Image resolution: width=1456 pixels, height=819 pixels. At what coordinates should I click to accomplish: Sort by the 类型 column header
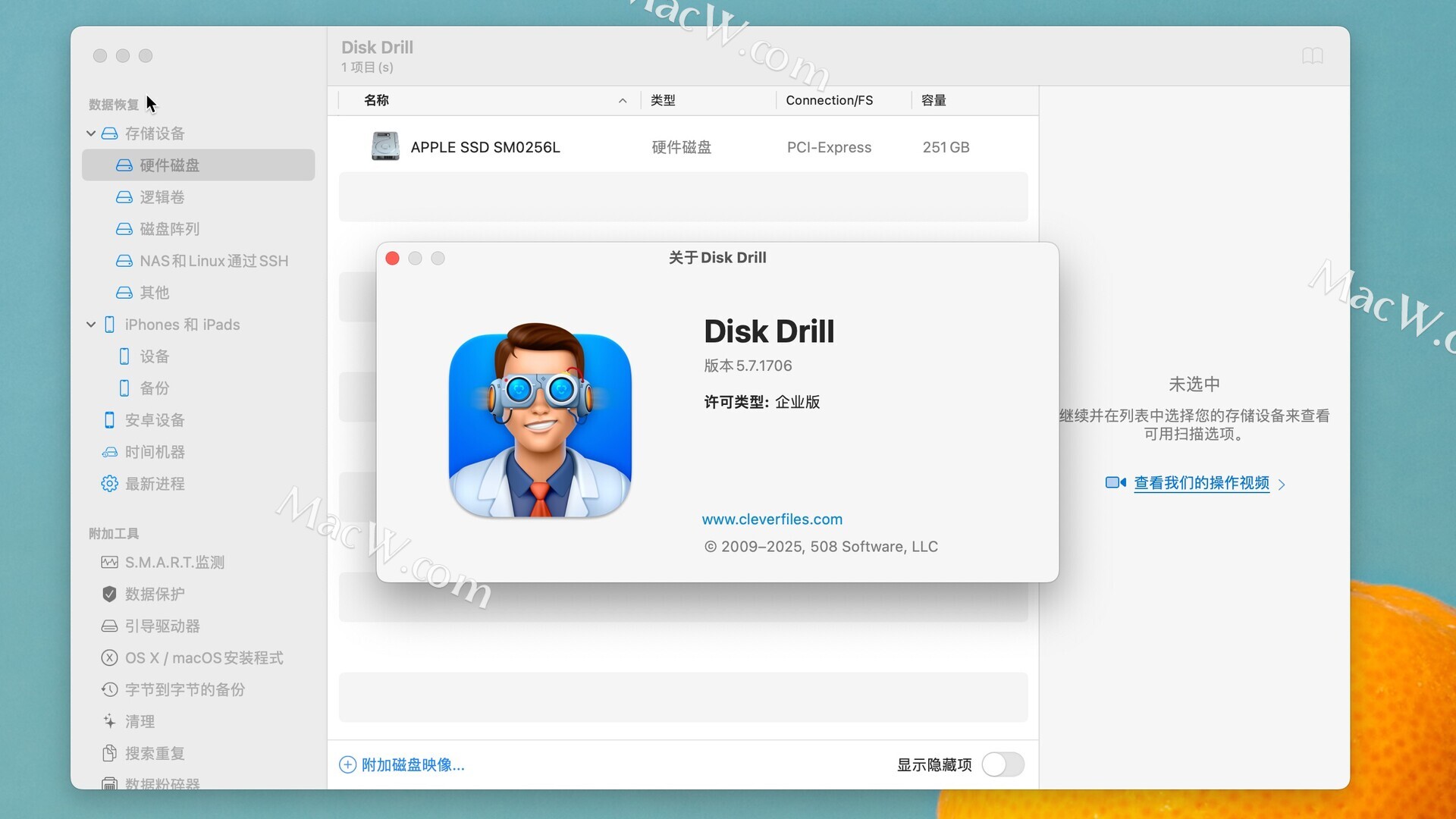coord(663,101)
